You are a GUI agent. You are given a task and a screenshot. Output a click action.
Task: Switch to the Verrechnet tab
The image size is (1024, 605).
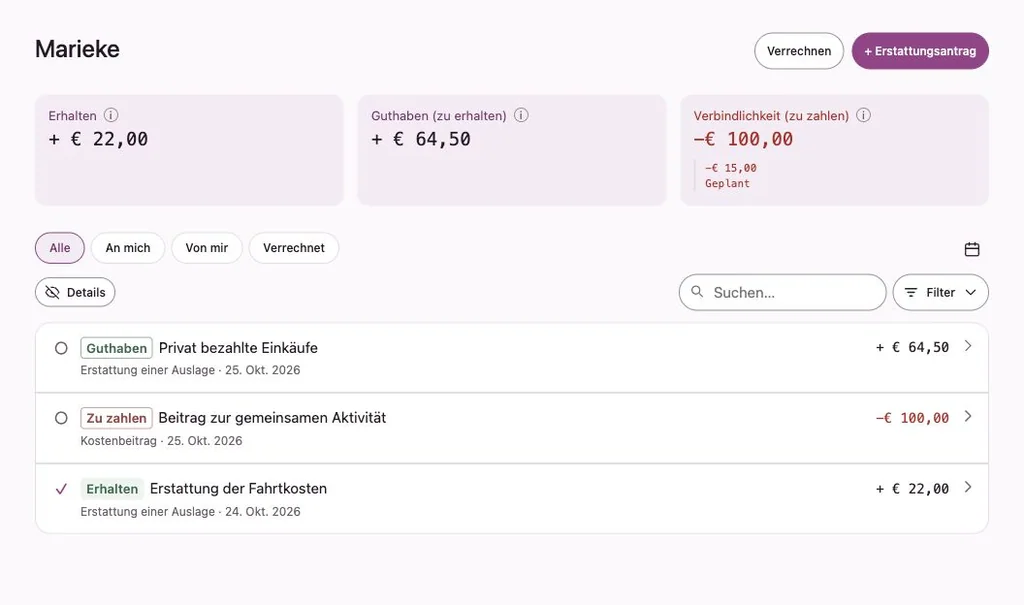click(x=294, y=248)
